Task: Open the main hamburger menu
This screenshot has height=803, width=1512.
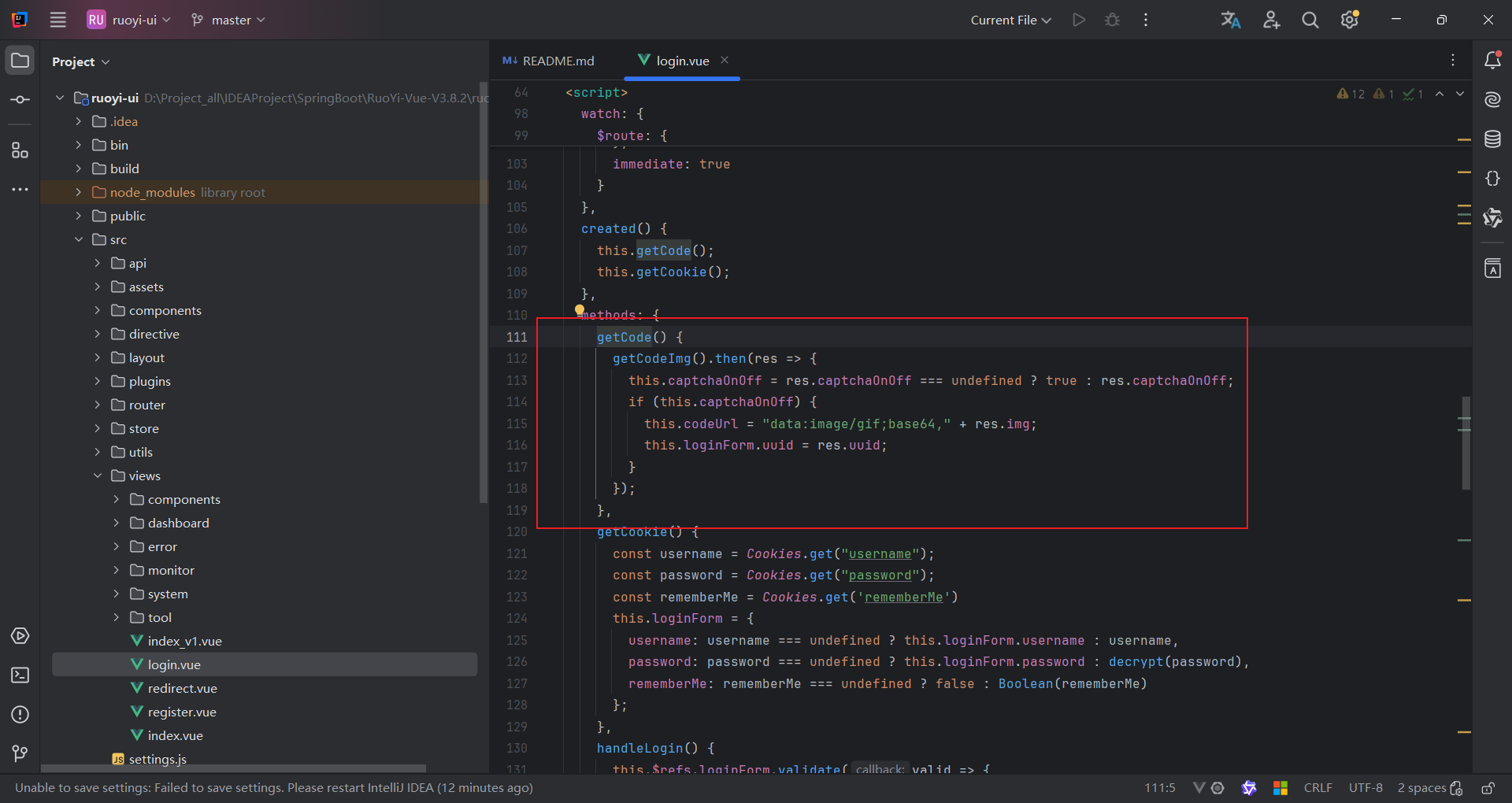Action: tap(58, 20)
